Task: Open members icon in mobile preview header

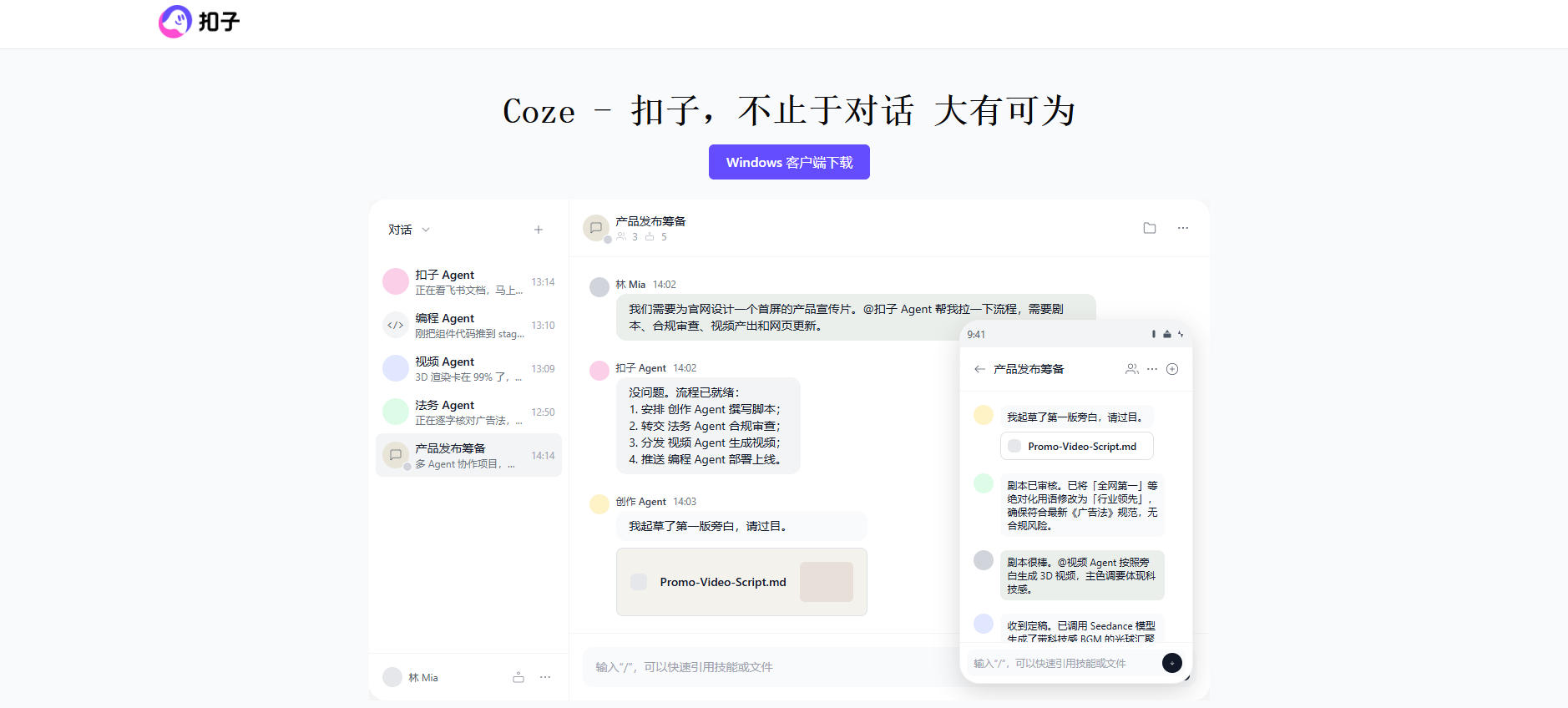Action: click(x=1131, y=369)
